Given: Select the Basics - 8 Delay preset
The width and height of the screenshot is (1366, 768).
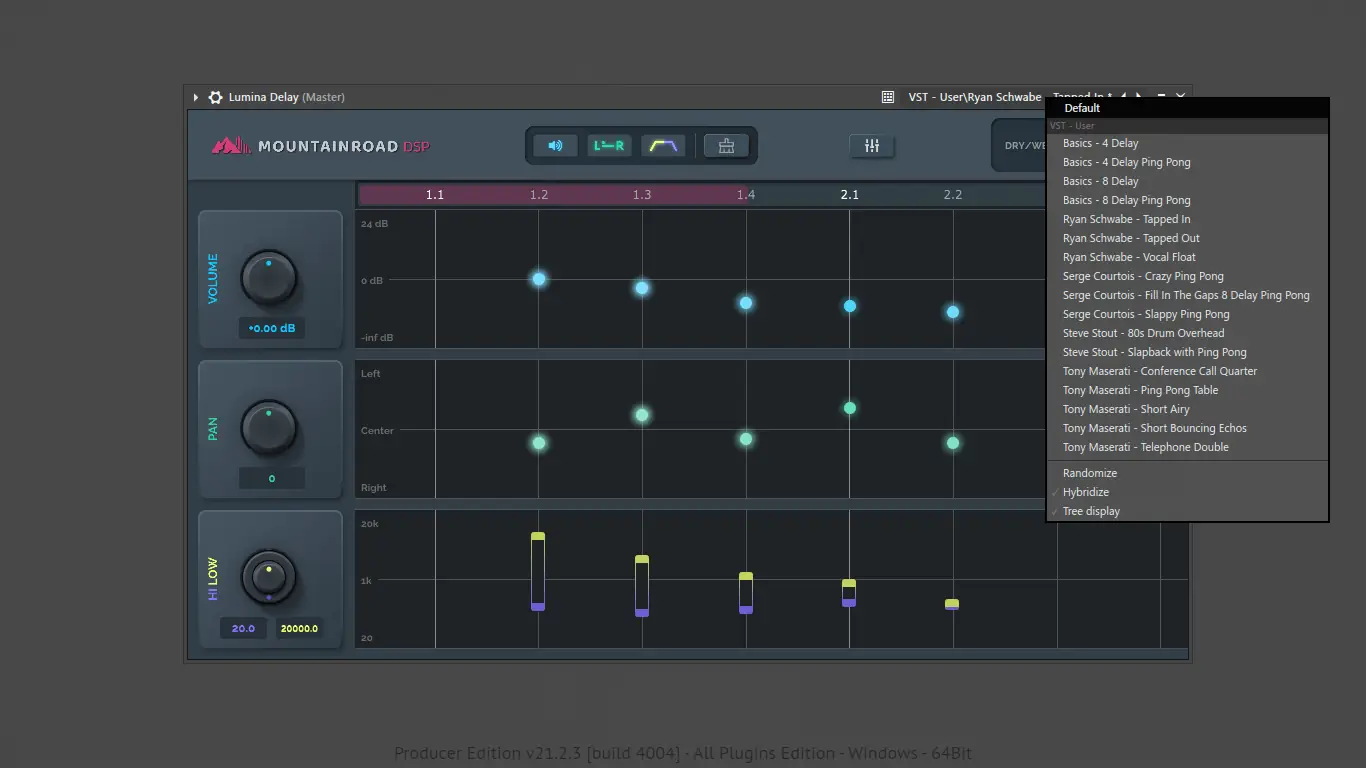Looking at the screenshot, I should (1187, 181).
